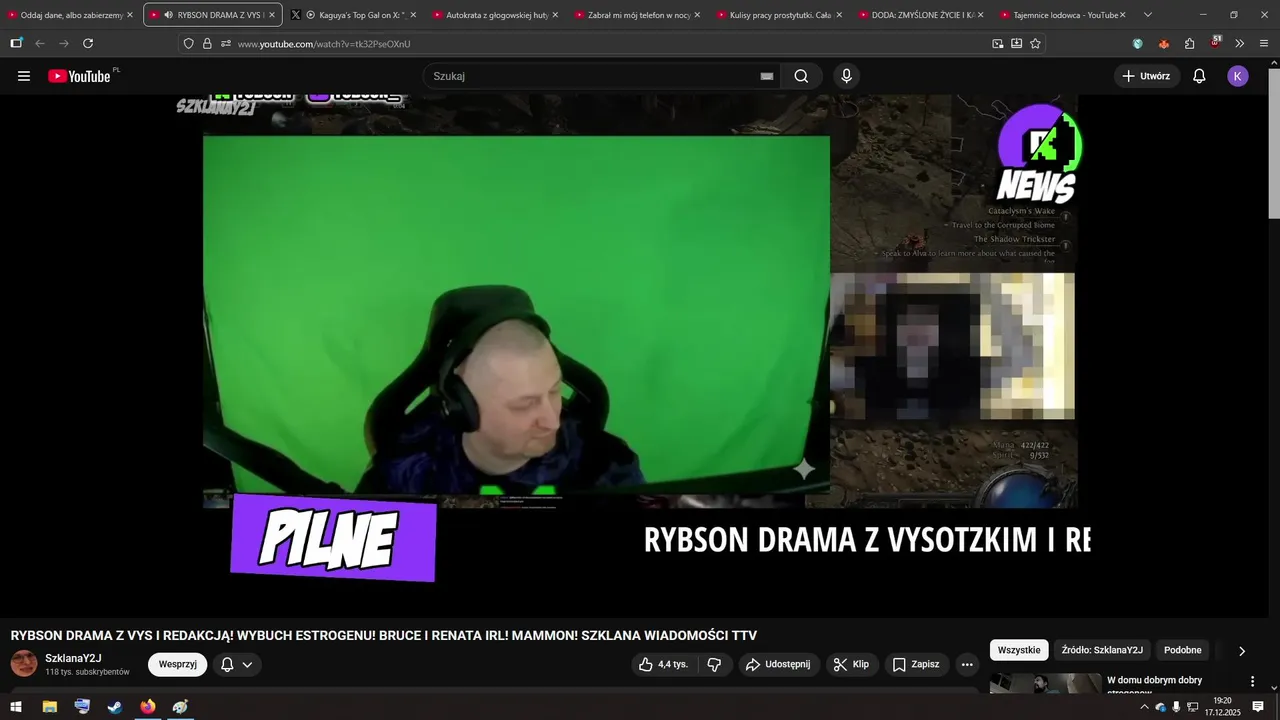Open the orange fox extension icon

point(1164,43)
